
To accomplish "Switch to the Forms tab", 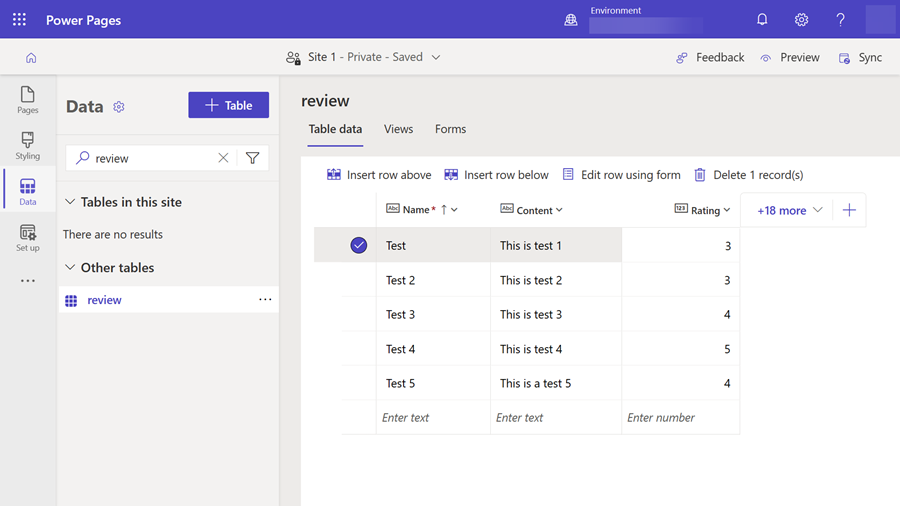I will coord(450,129).
